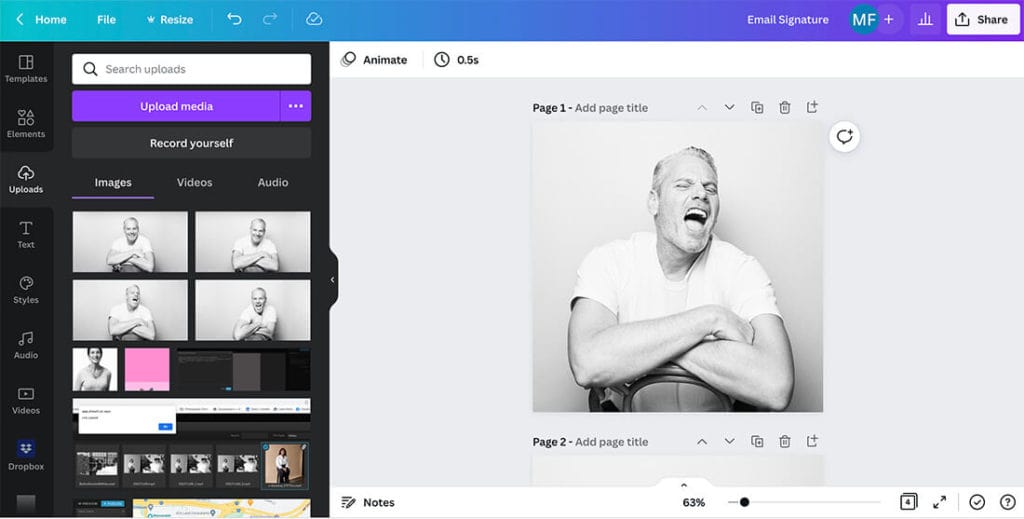This screenshot has width=1024, height=519.
Task: Open the Resize menu
Action: point(170,20)
